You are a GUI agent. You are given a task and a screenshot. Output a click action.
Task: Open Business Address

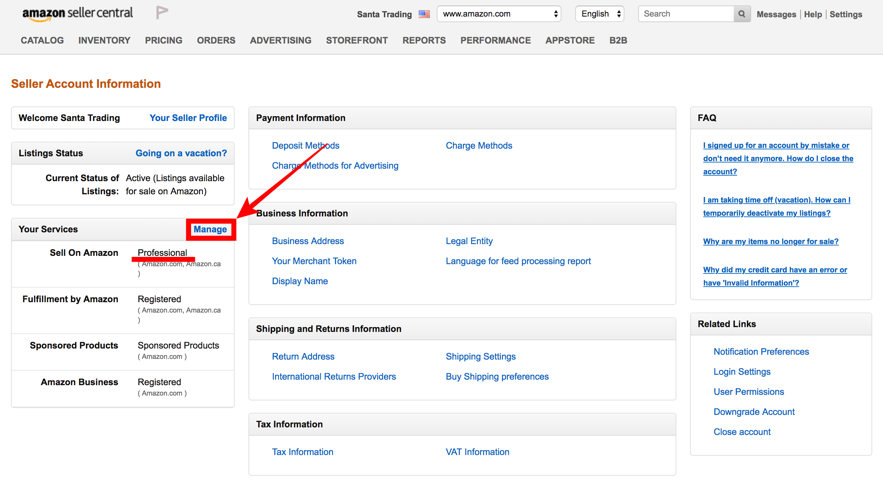(x=308, y=241)
